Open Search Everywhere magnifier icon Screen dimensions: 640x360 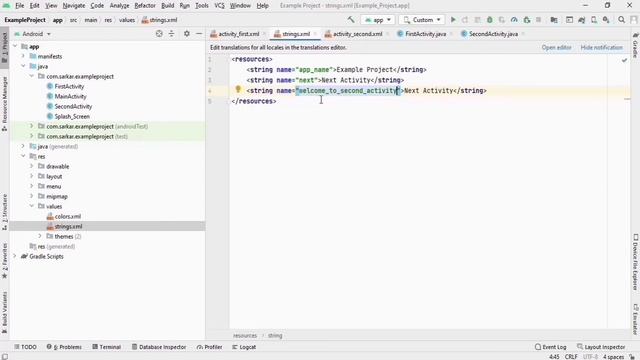tap(621, 20)
